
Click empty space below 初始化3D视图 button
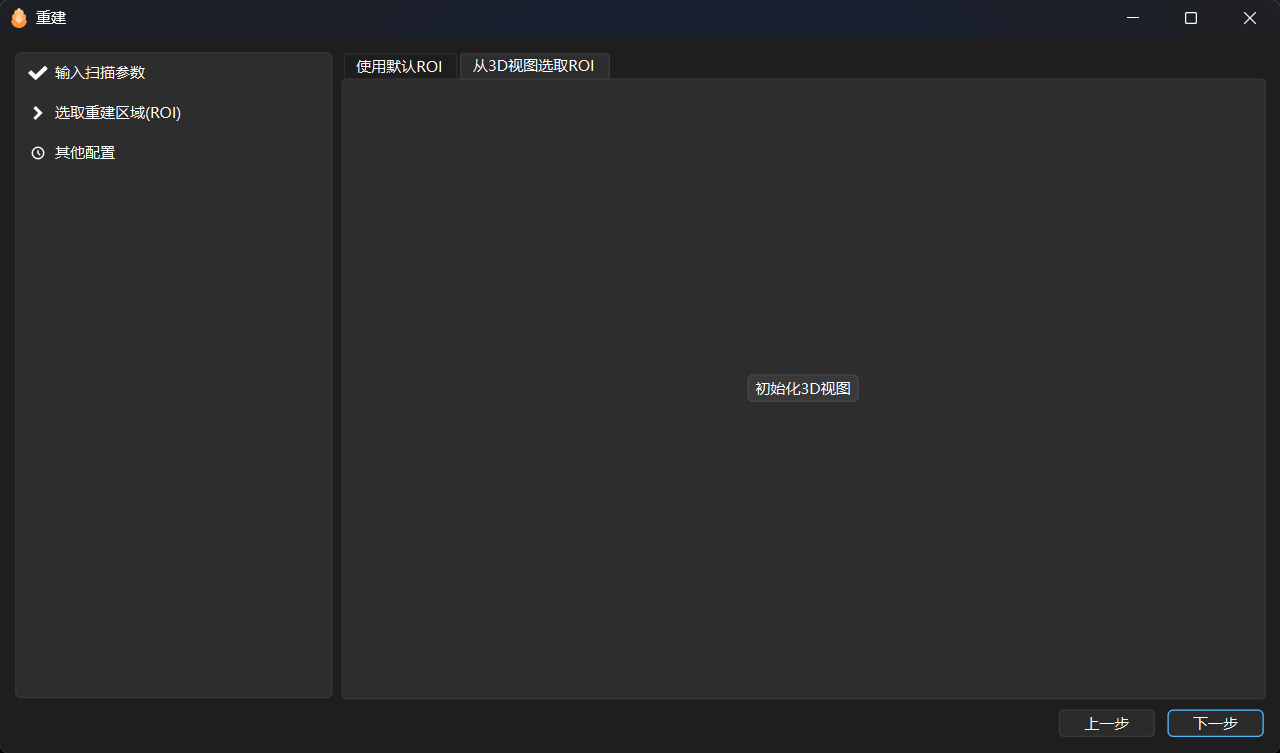pyautogui.click(x=803, y=540)
